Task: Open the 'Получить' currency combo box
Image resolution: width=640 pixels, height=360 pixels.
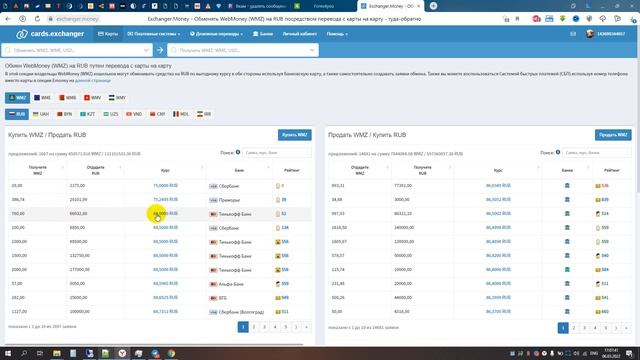Action: coord(243,50)
